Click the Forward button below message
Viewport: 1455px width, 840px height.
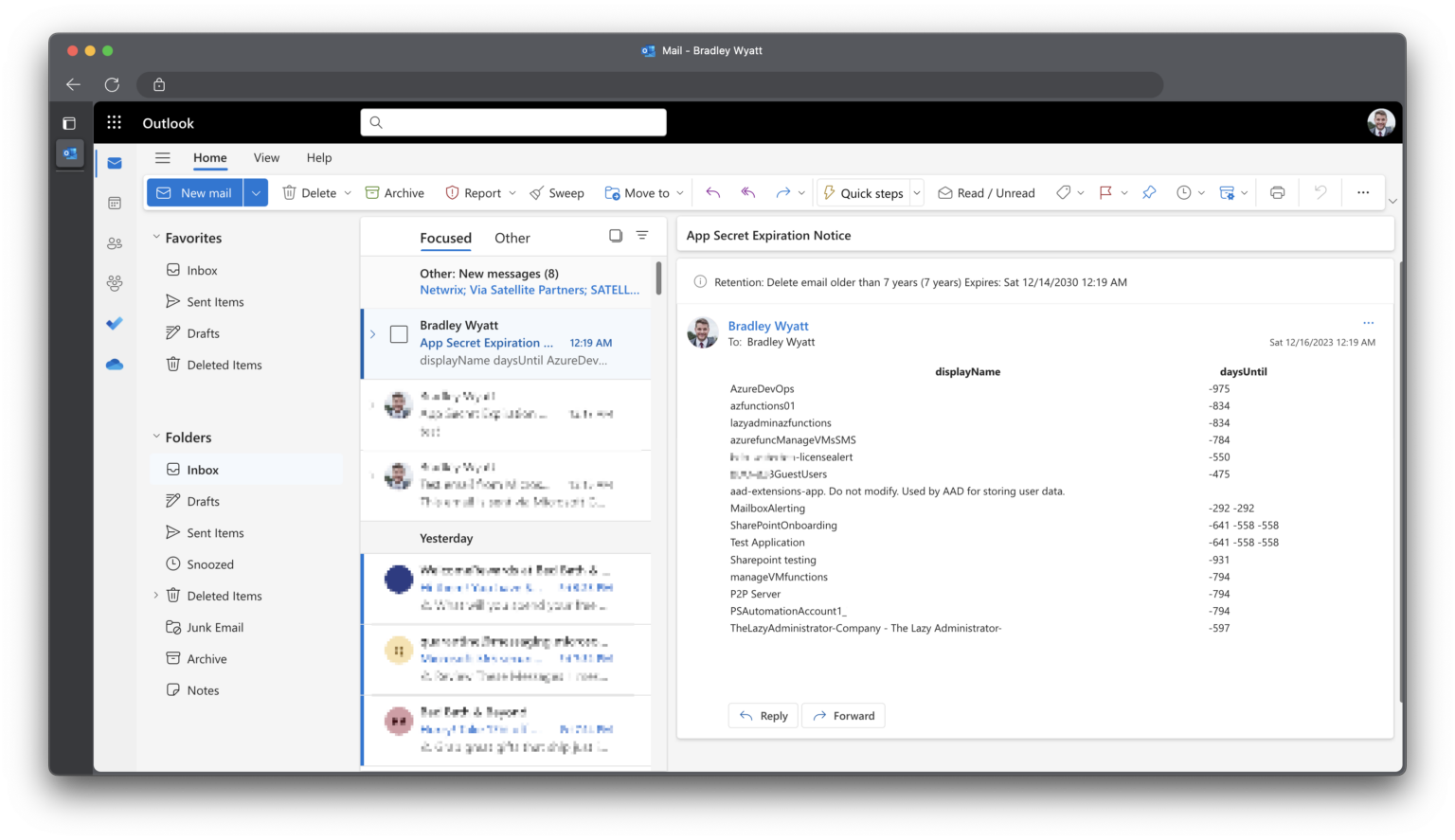coord(843,716)
